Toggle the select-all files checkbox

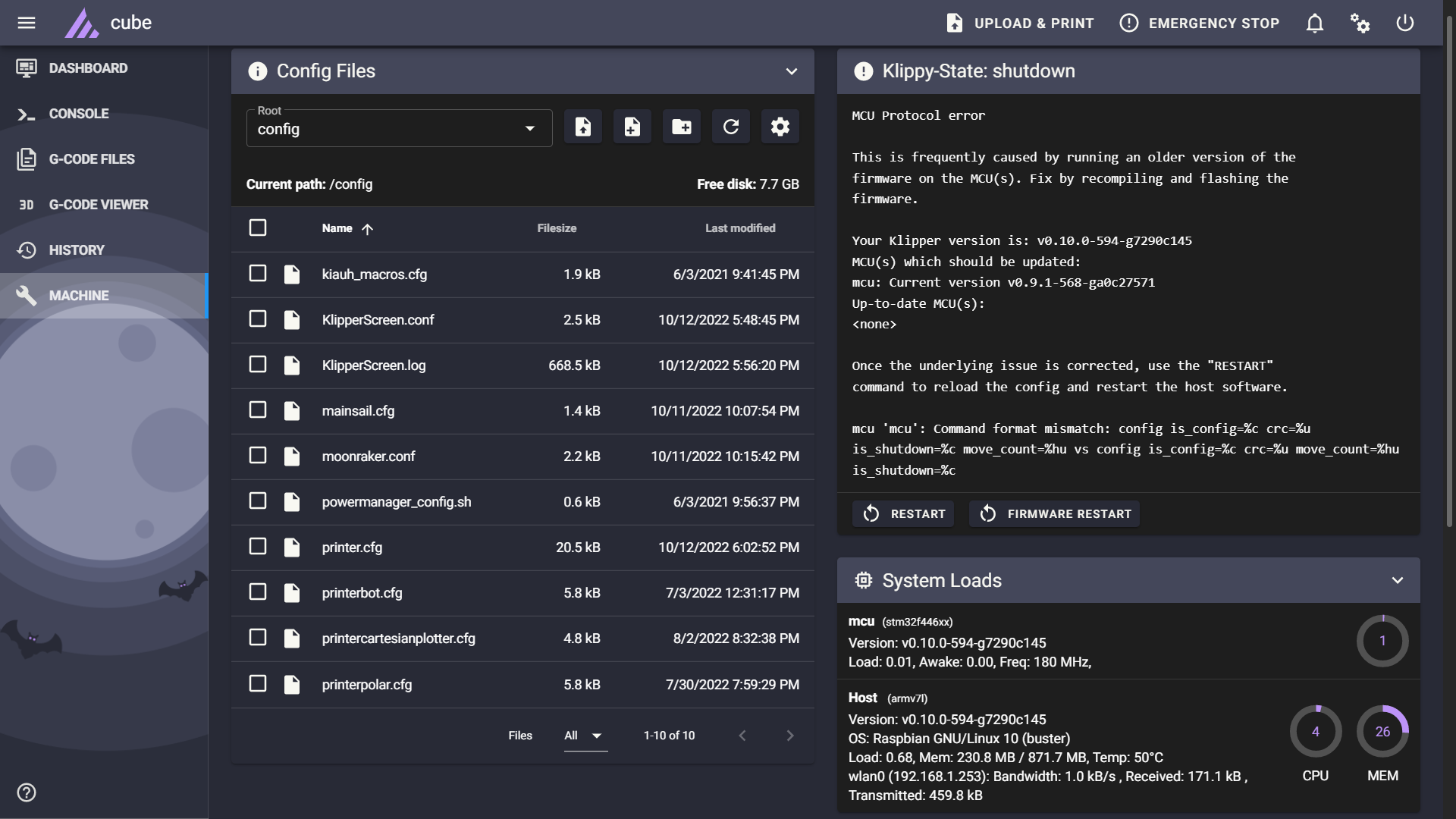tap(258, 227)
